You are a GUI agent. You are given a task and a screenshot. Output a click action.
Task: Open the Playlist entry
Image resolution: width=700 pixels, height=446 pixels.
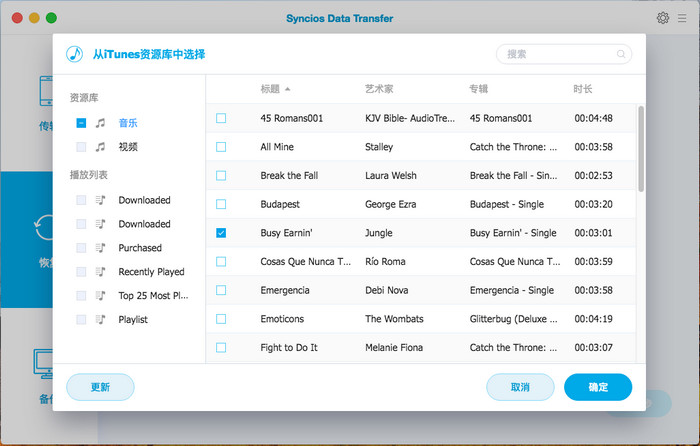[133, 319]
